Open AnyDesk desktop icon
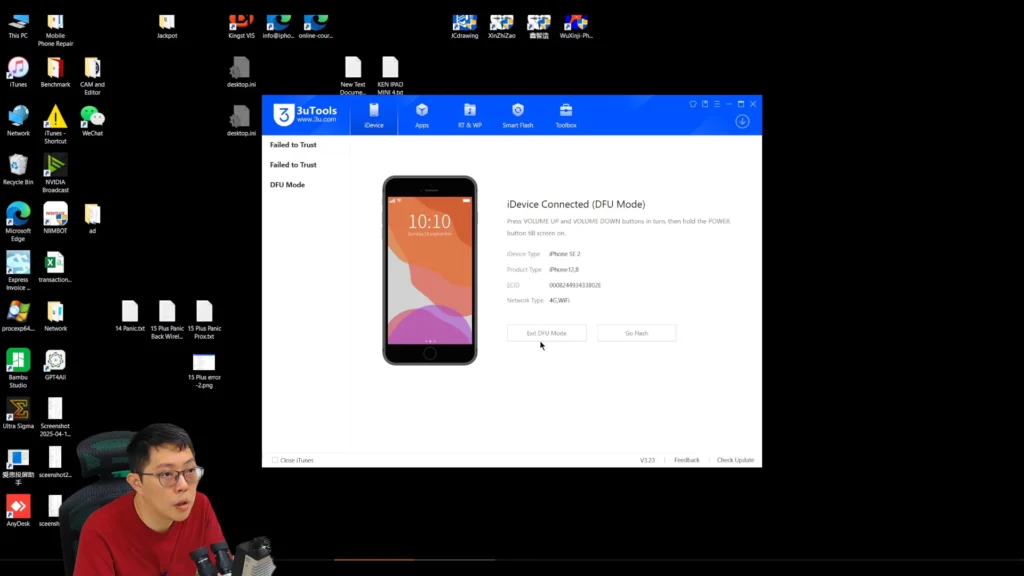The height and width of the screenshot is (576, 1024). tap(18, 511)
